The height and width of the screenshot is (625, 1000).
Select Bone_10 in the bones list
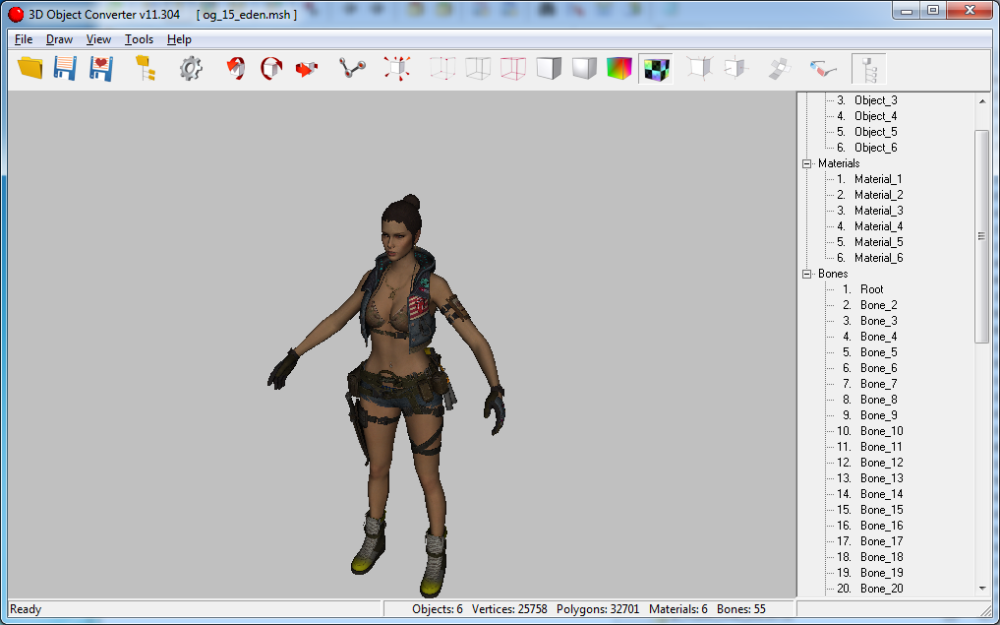(x=881, y=431)
